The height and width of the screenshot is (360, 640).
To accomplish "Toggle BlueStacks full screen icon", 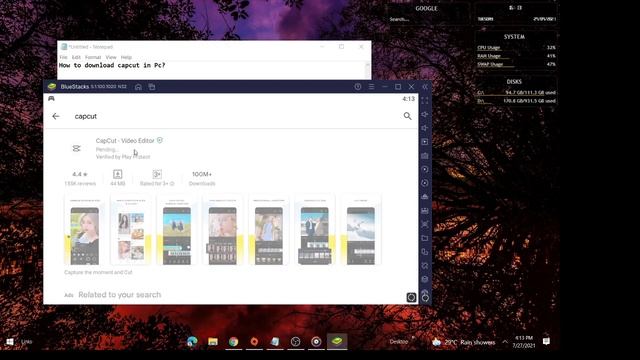I will tap(425, 100).
